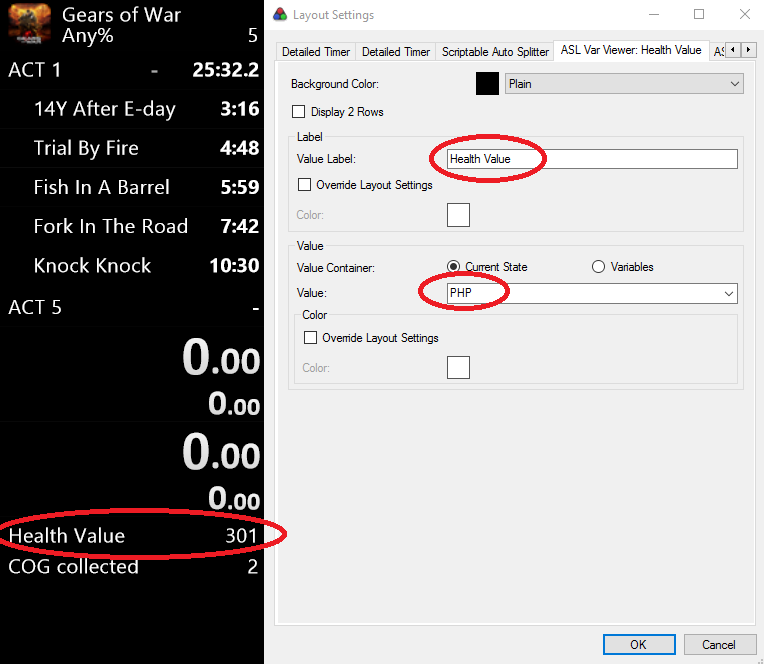Click the LiveSplit logo in Layout Settings title
Screen dimensions: 764x664
click(x=280, y=15)
